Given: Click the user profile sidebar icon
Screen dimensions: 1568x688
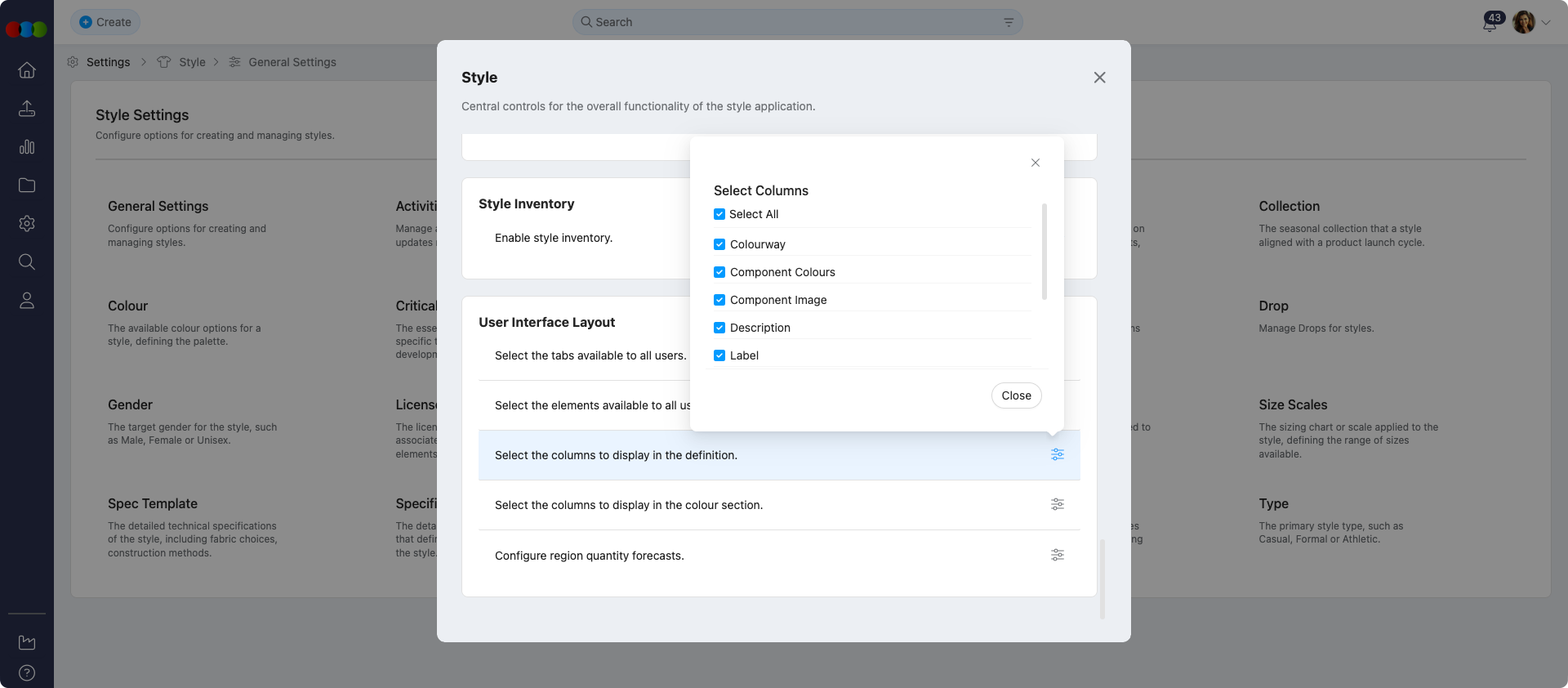Looking at the screenshot, I should (27, 301).
